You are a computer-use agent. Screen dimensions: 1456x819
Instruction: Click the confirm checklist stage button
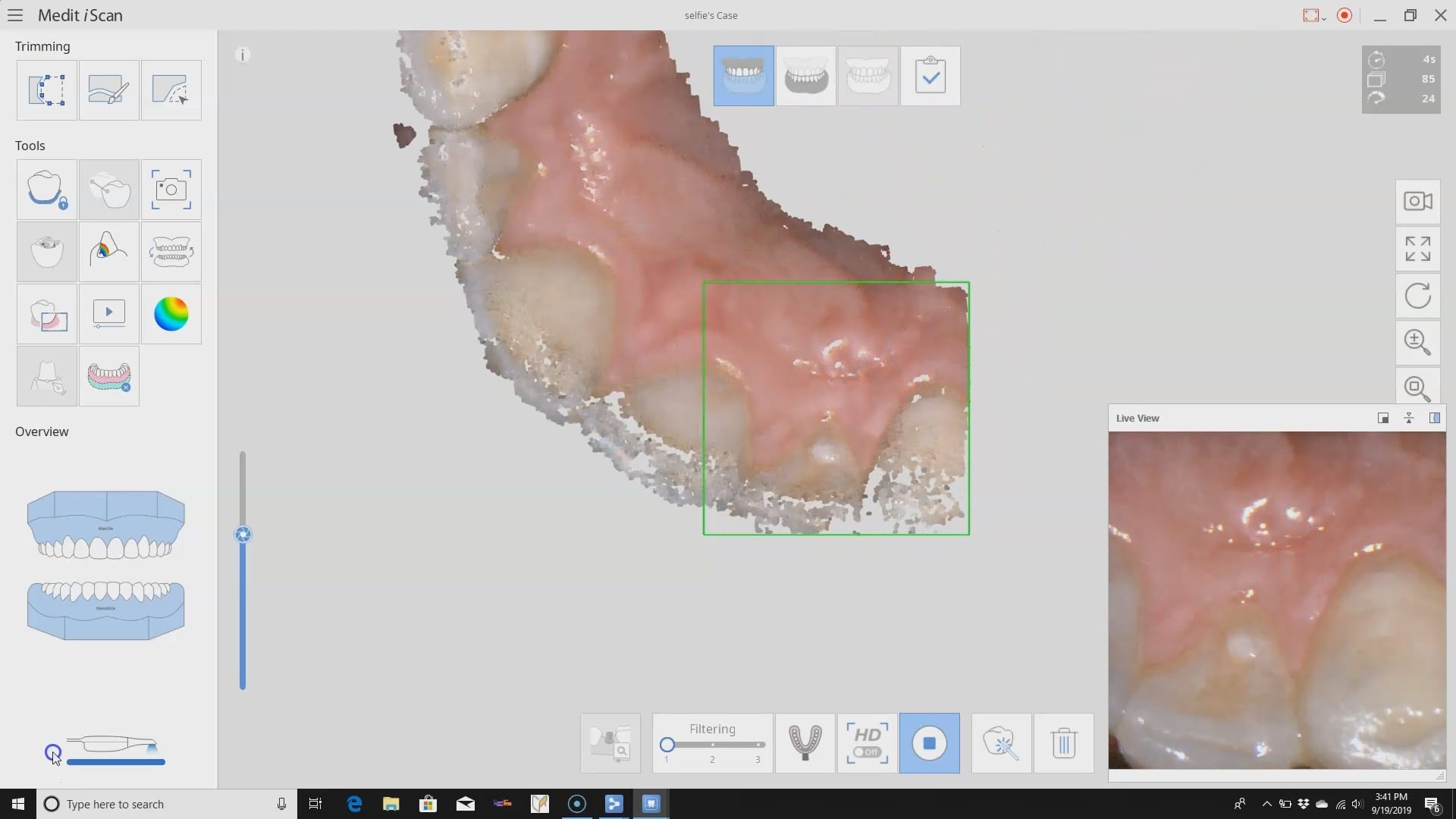tap(930, 76)
